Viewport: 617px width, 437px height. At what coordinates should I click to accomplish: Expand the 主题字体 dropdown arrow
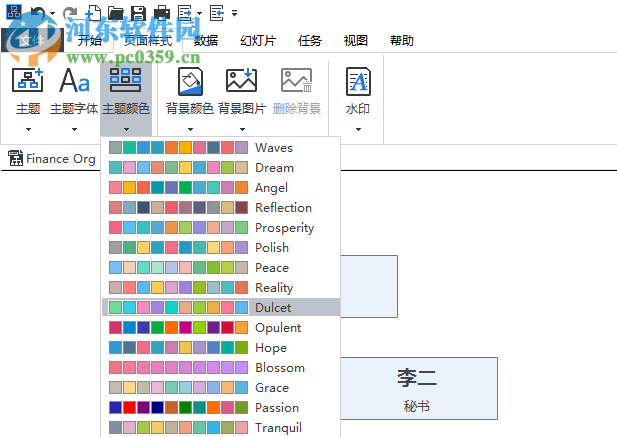[74, 129]
